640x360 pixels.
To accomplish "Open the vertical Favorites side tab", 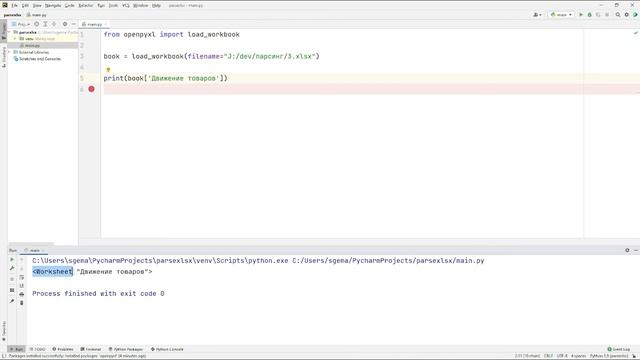I will 4,331.
